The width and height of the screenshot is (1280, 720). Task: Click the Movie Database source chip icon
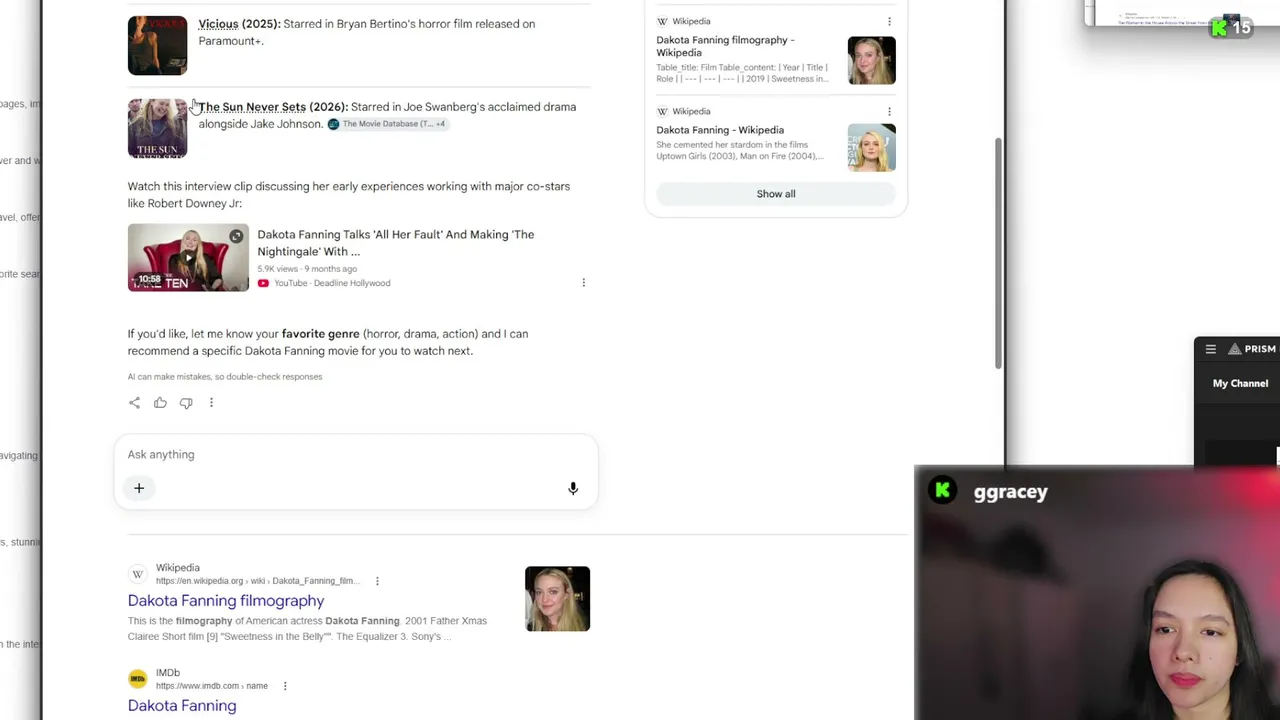coord(334,124)
